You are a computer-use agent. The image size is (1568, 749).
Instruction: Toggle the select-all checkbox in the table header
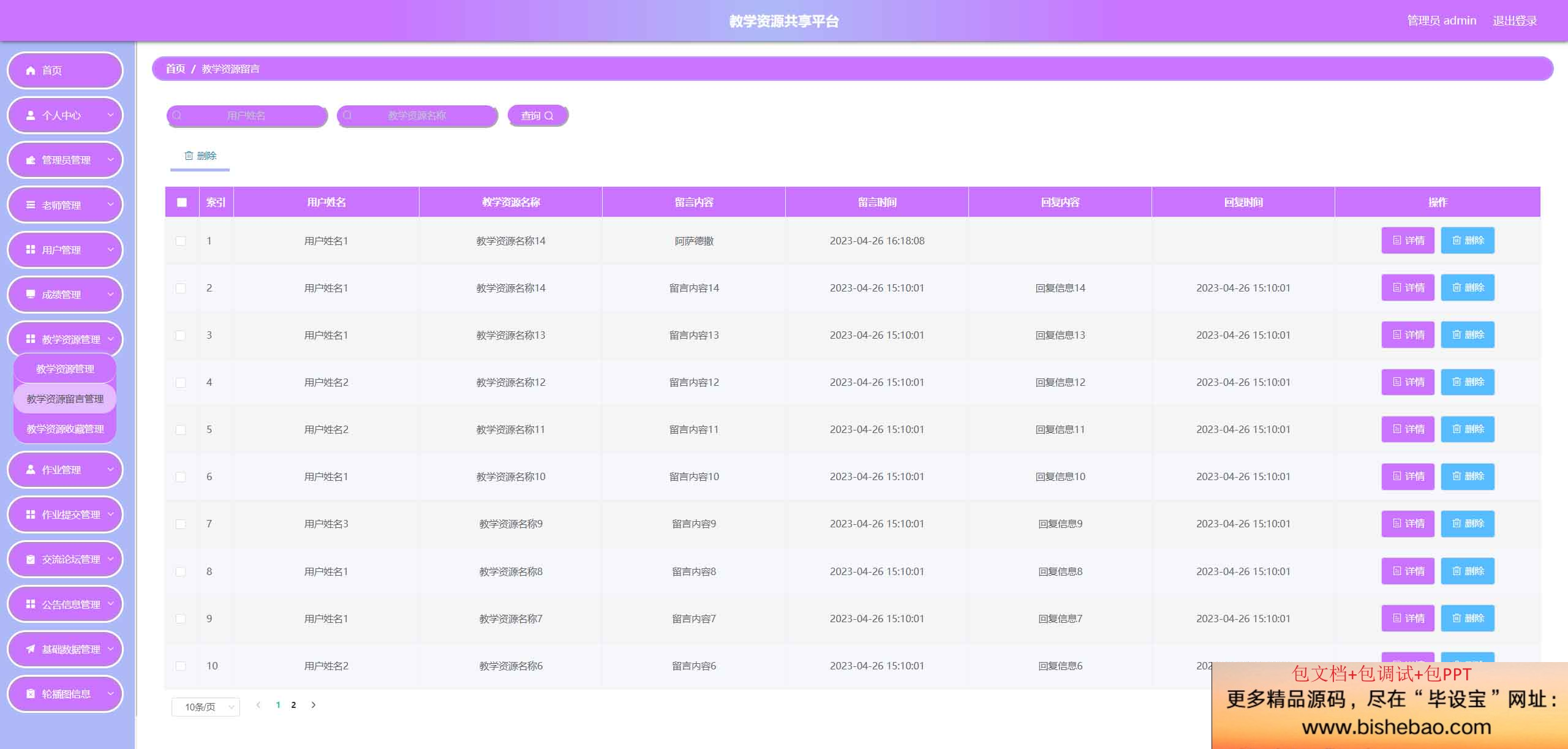(x=182, y=202)
